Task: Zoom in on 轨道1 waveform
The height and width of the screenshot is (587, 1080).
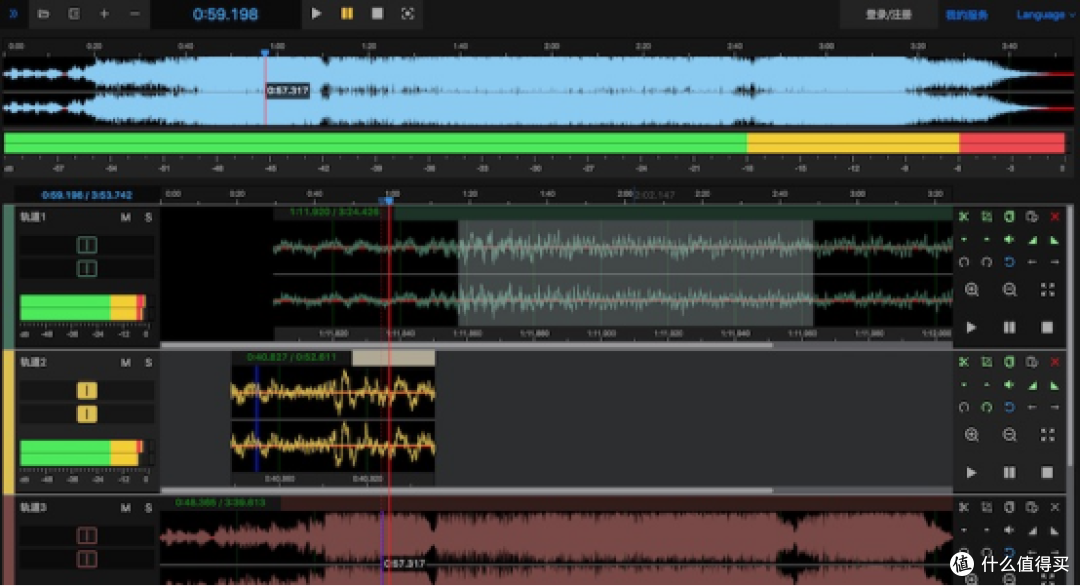Action: coord(972,290)
